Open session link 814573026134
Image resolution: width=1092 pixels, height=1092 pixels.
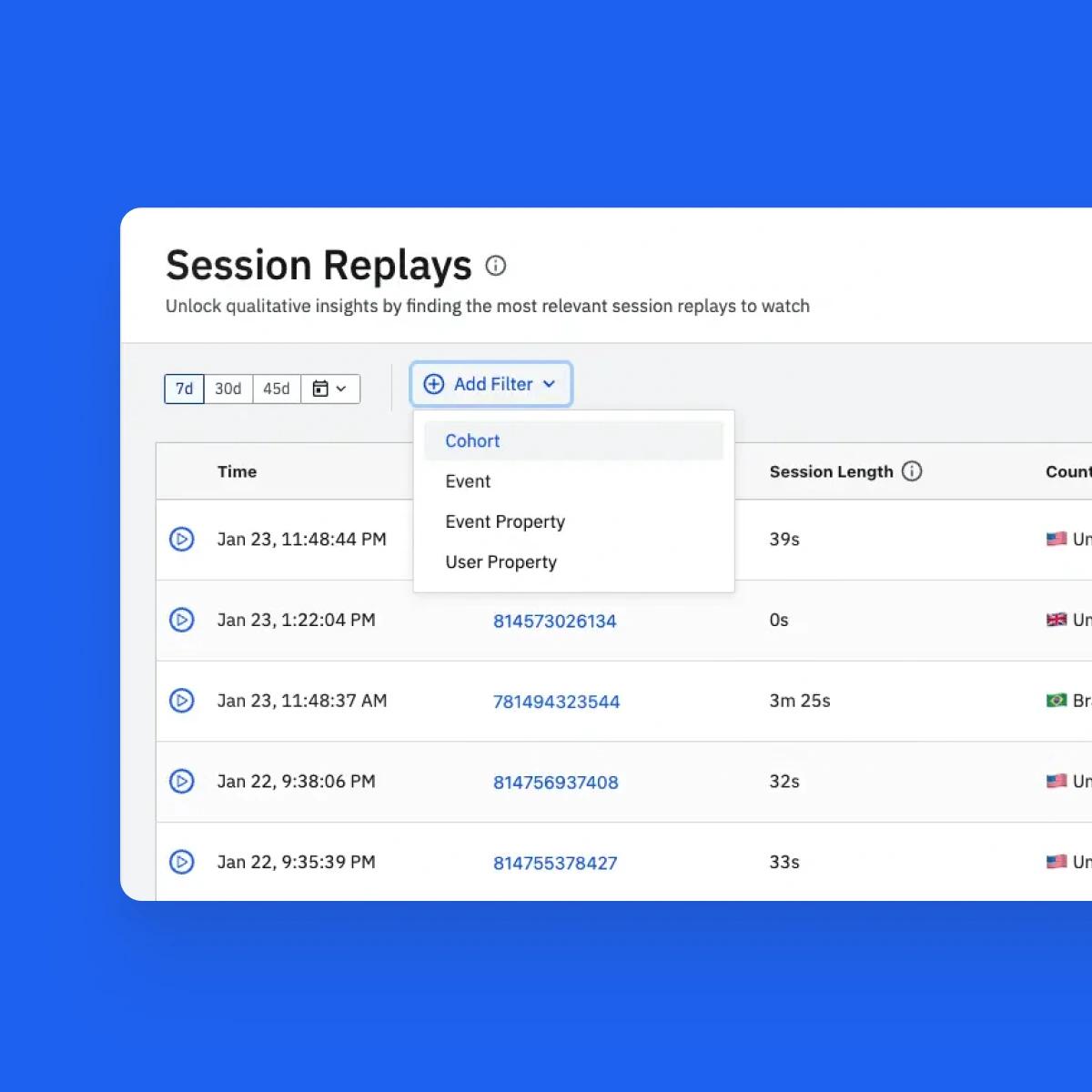click(x=554, y=622)
